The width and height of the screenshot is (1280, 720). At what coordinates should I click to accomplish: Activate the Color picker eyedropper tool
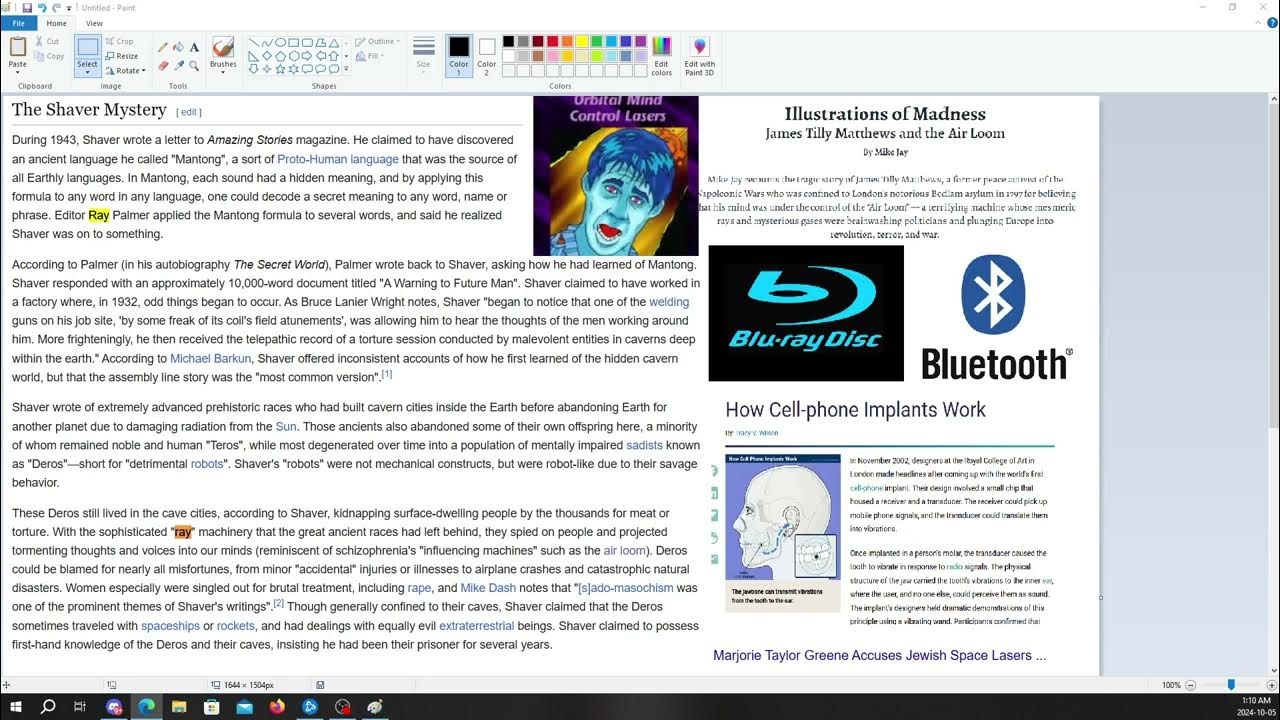coord(178,65)
